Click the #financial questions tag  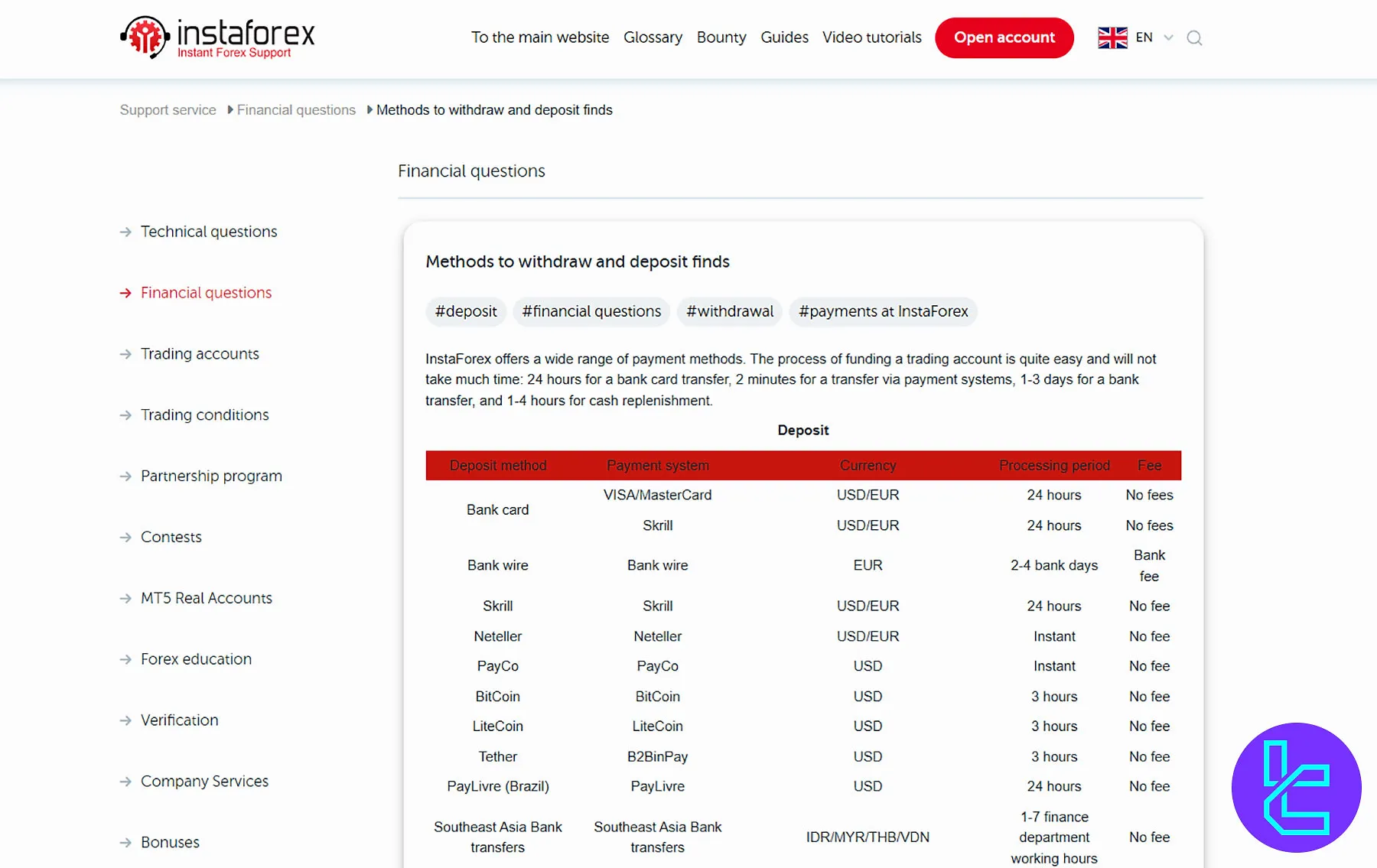[x=591, y=311]
